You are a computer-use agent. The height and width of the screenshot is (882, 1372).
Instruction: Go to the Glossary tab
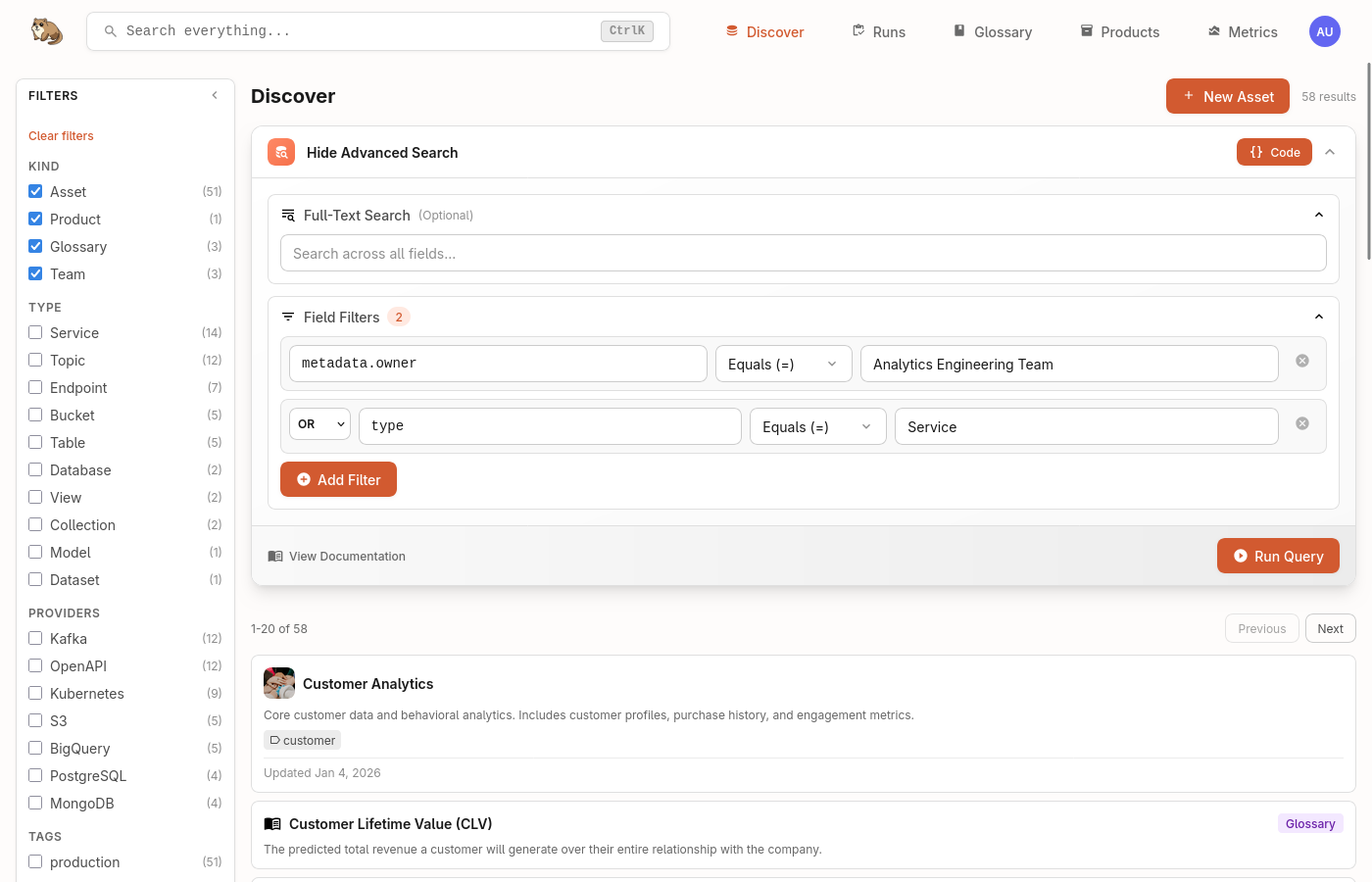[992, 31]
